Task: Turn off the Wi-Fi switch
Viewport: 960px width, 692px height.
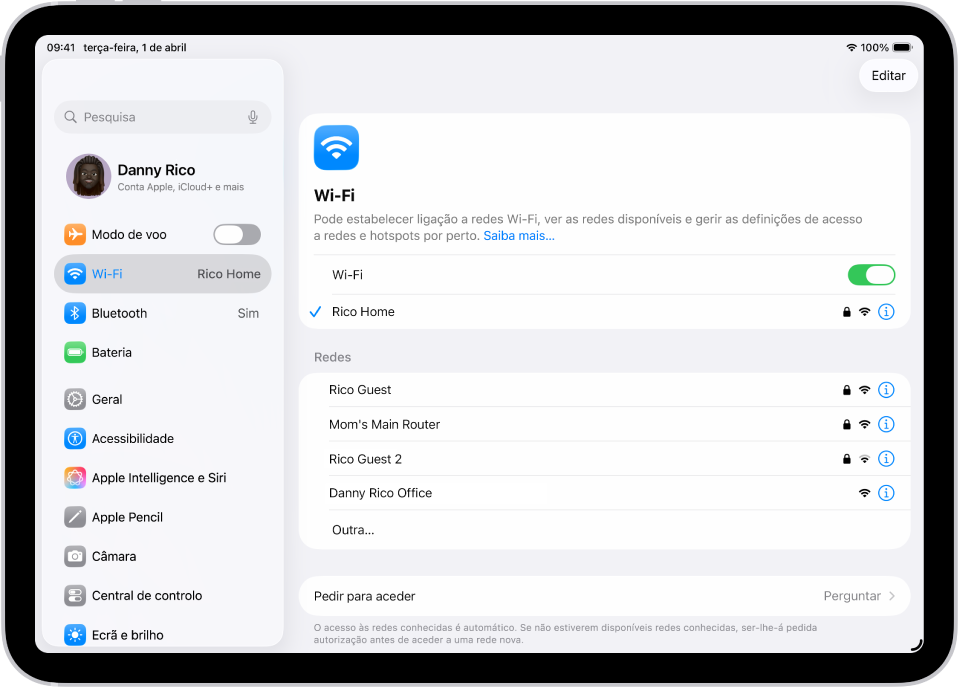Action: coord(871,275)
